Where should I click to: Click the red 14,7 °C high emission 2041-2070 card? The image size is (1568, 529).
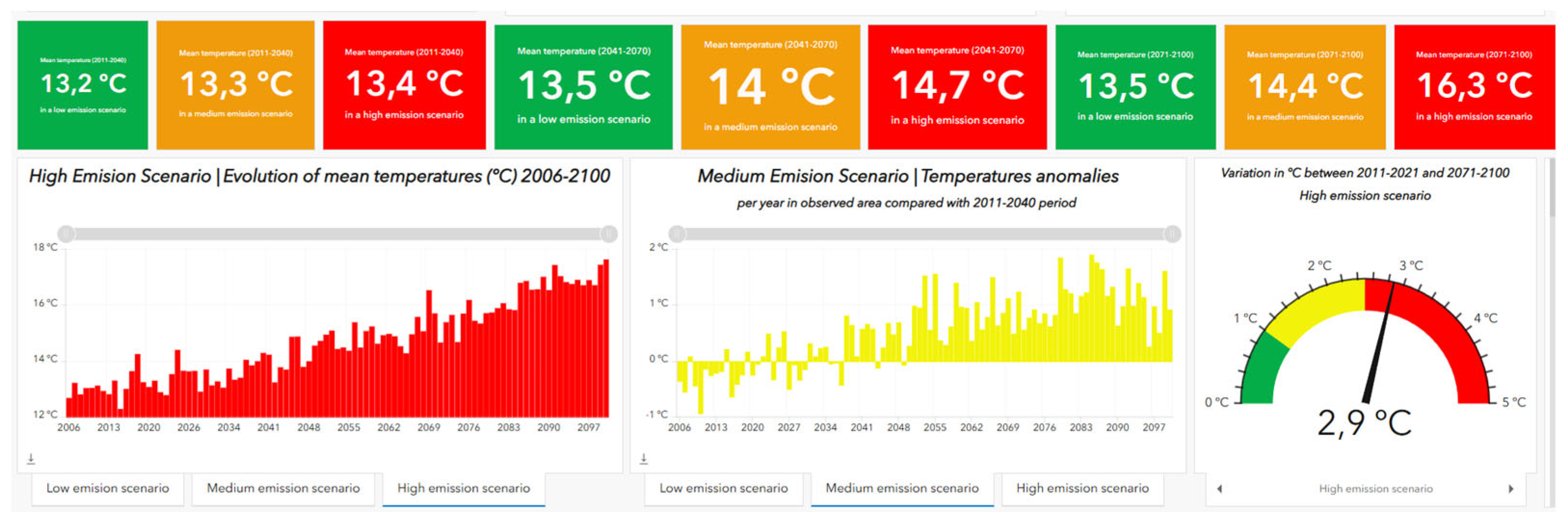pyautogui.click(x=958, y=87)
